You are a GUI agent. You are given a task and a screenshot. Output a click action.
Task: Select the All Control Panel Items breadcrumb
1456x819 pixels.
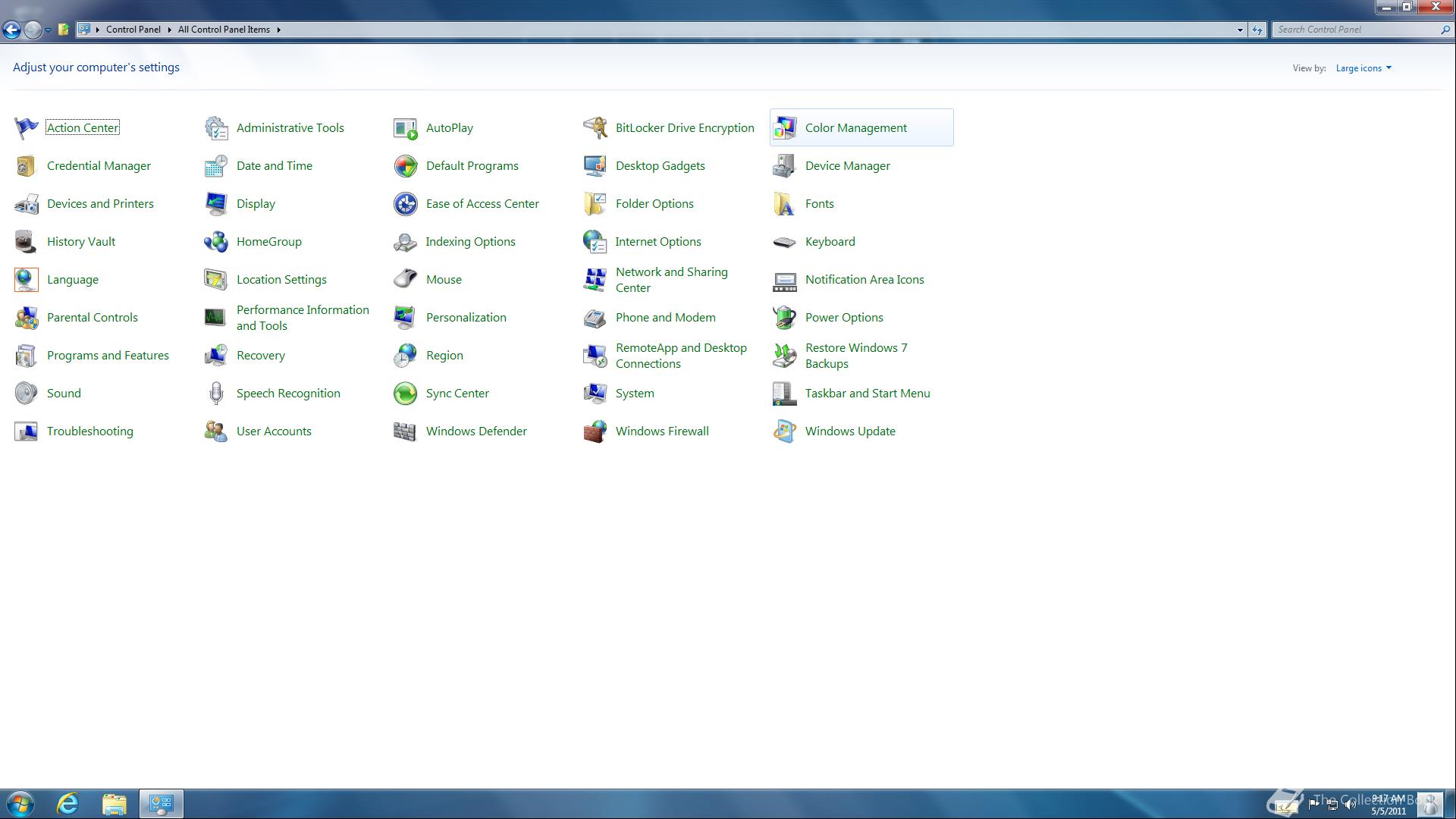[224, 30]
